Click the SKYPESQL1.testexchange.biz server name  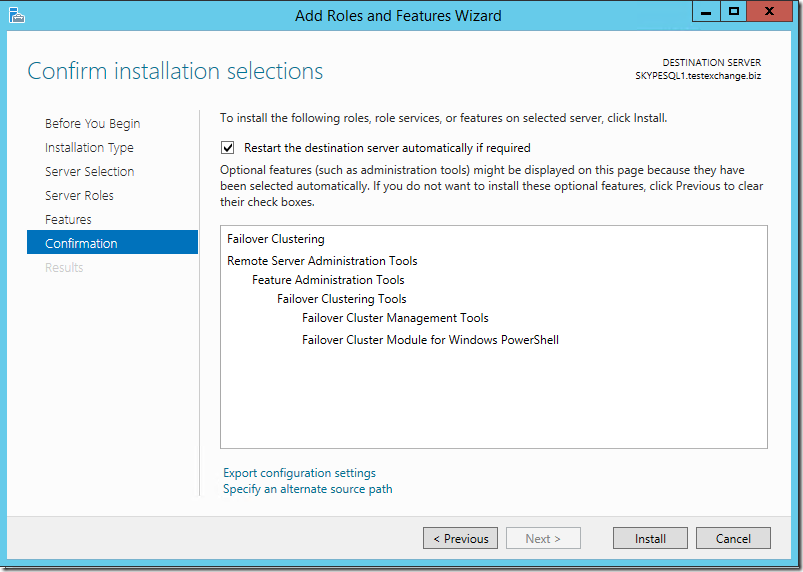pyautogui.click(x=698, y=76)
